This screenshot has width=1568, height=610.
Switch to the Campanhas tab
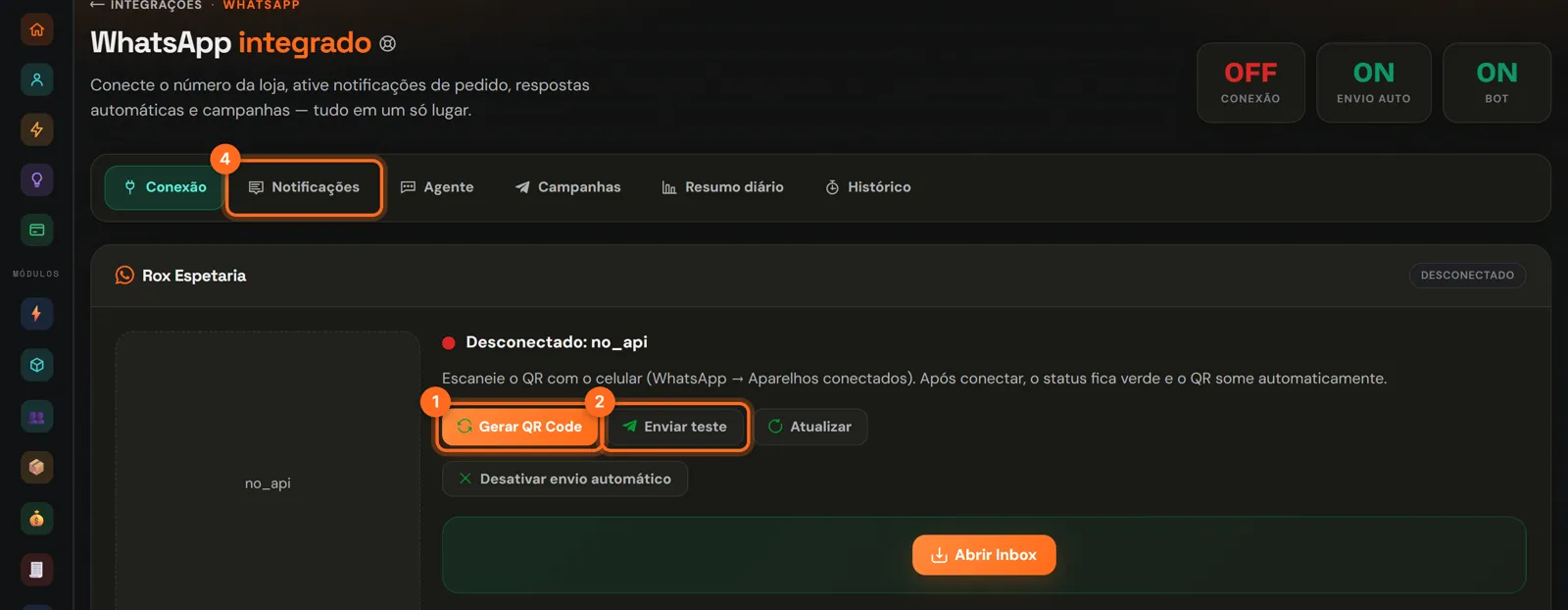click(568, 187)
